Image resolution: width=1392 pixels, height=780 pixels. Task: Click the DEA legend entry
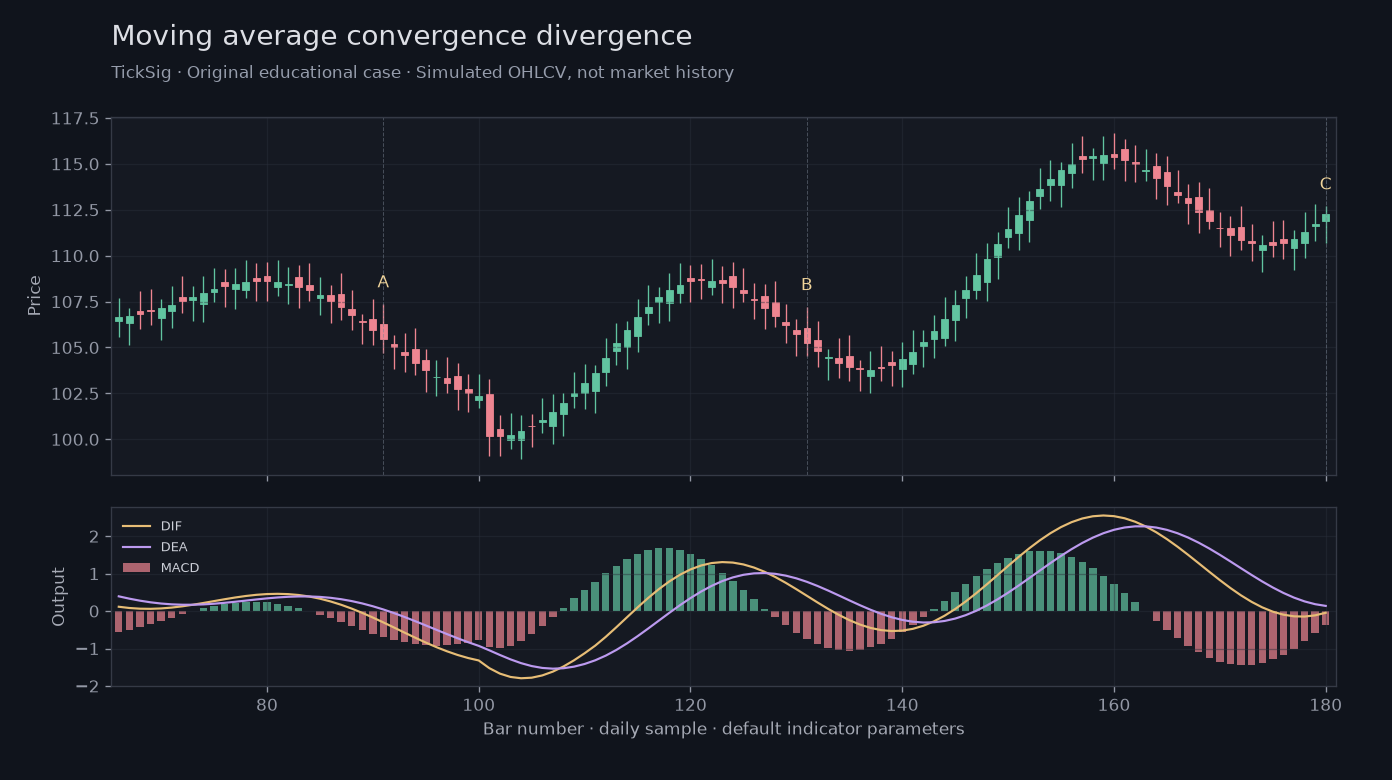click(x=154, y=547)
